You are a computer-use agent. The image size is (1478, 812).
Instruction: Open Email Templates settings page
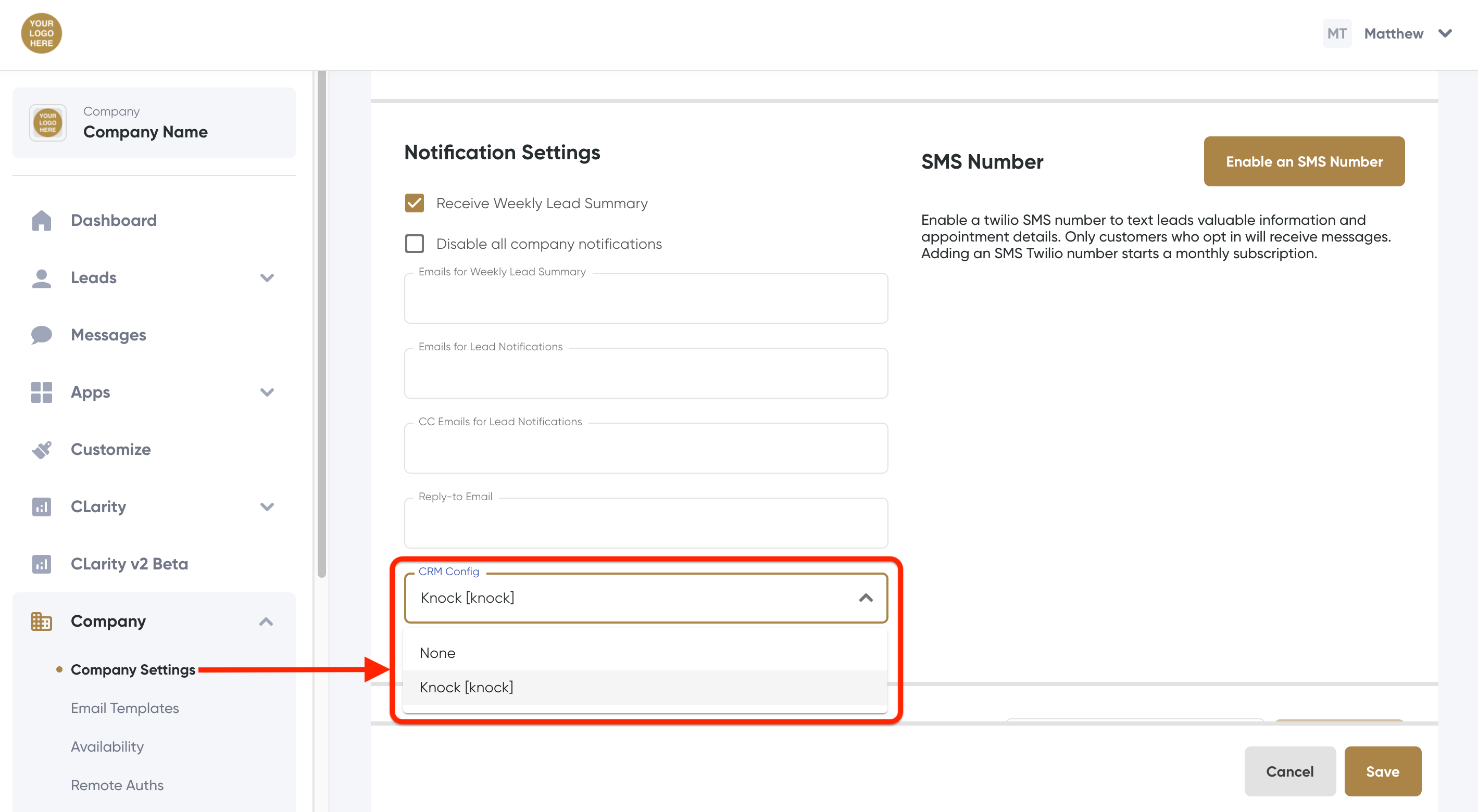[124, 708]
